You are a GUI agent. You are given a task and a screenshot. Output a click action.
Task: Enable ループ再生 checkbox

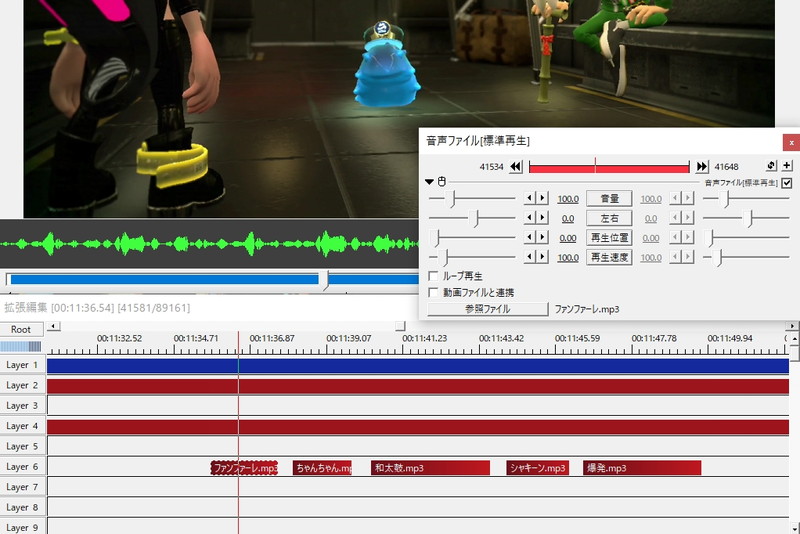pos(433,276)
